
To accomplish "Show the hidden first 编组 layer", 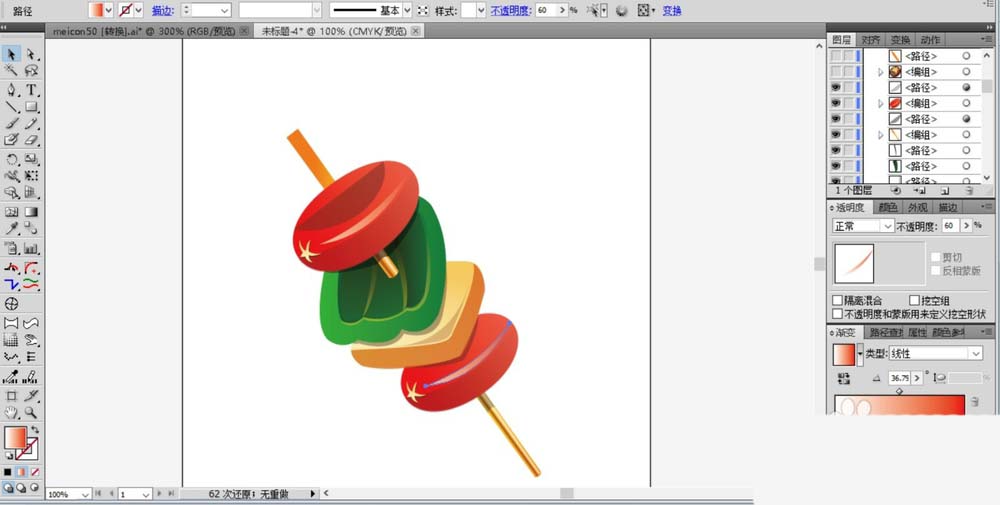I will click(x=835, y=71).
